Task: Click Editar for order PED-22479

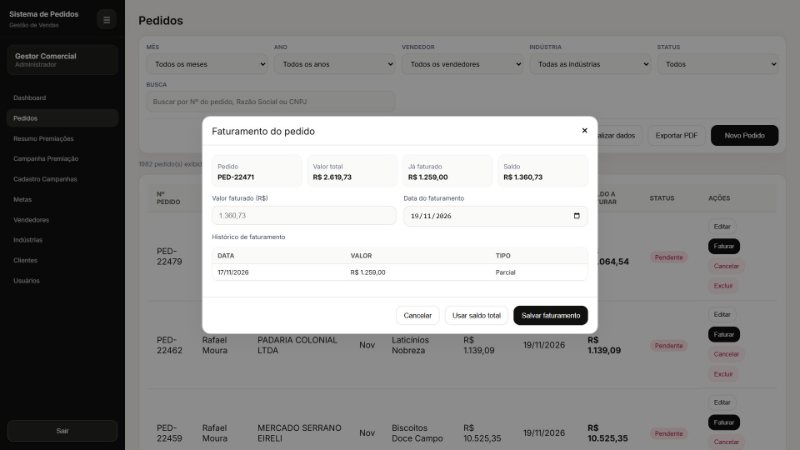Action: (x=722, y=226)
